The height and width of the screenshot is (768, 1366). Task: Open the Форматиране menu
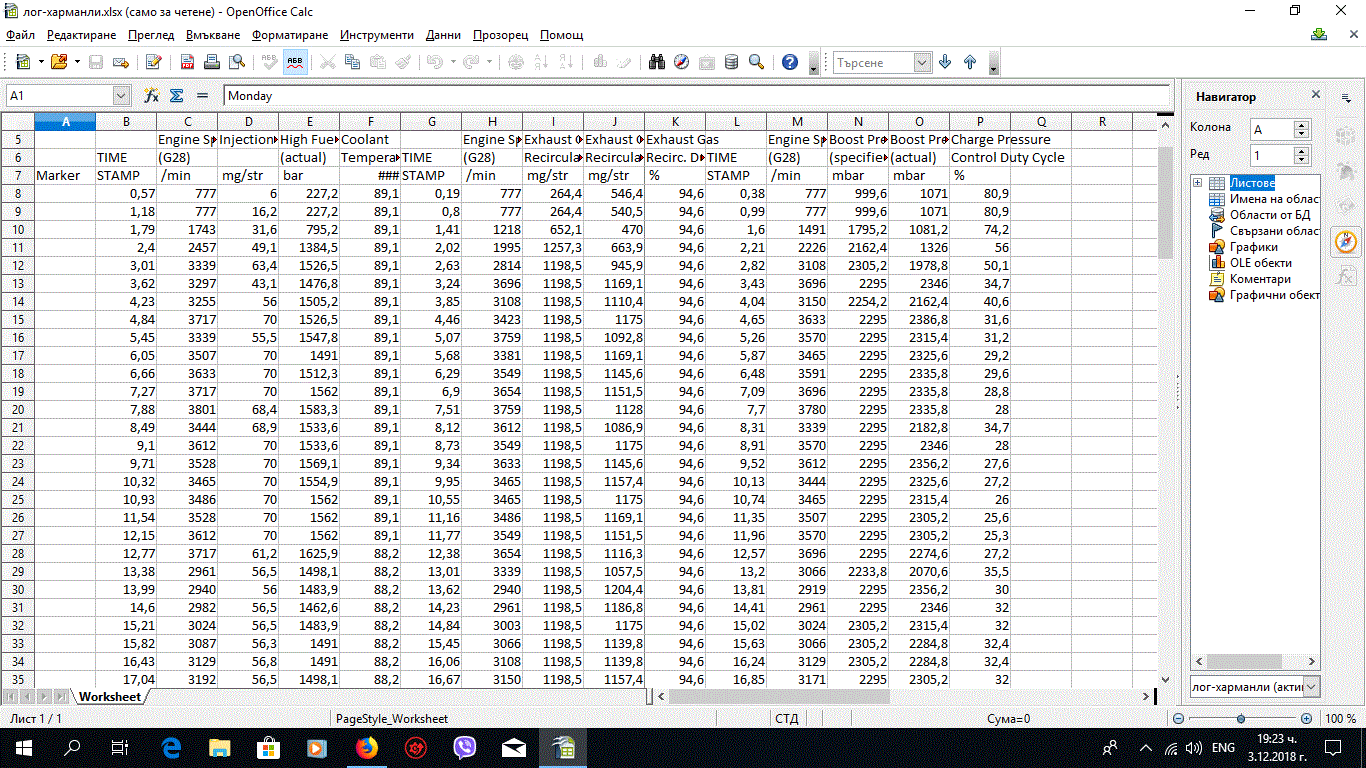pyautogui.click(x=290, y=35)
